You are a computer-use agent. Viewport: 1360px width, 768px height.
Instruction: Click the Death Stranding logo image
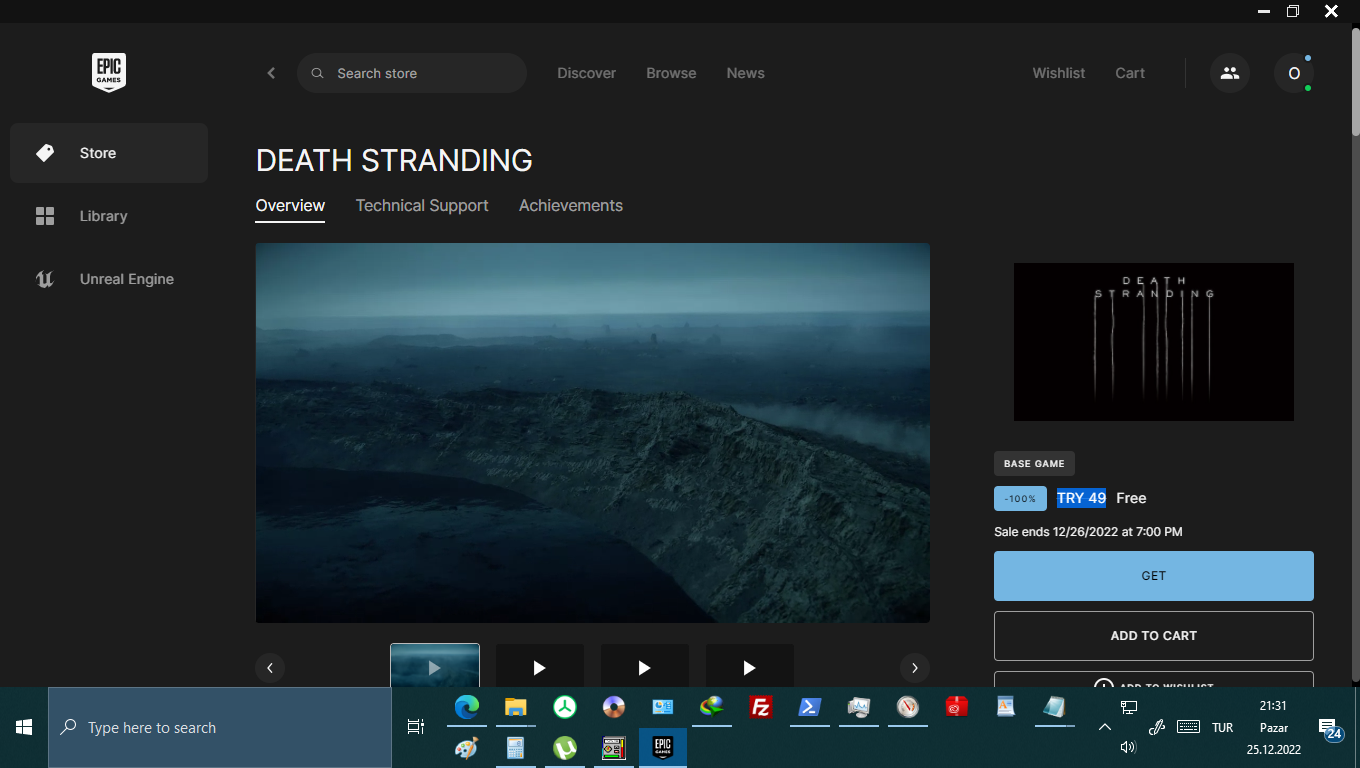click(x=1154, y=342)
